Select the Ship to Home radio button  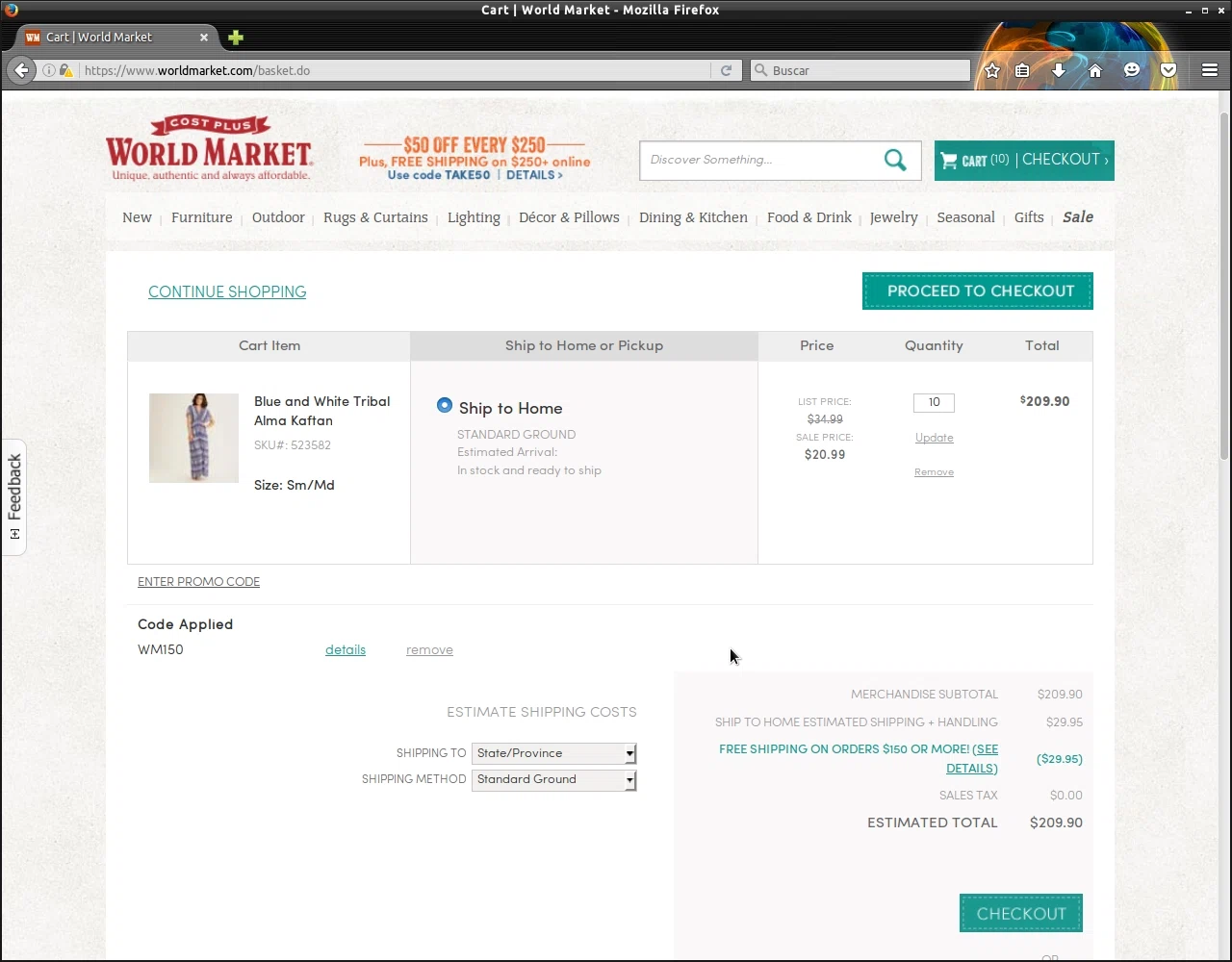point(444,405)
